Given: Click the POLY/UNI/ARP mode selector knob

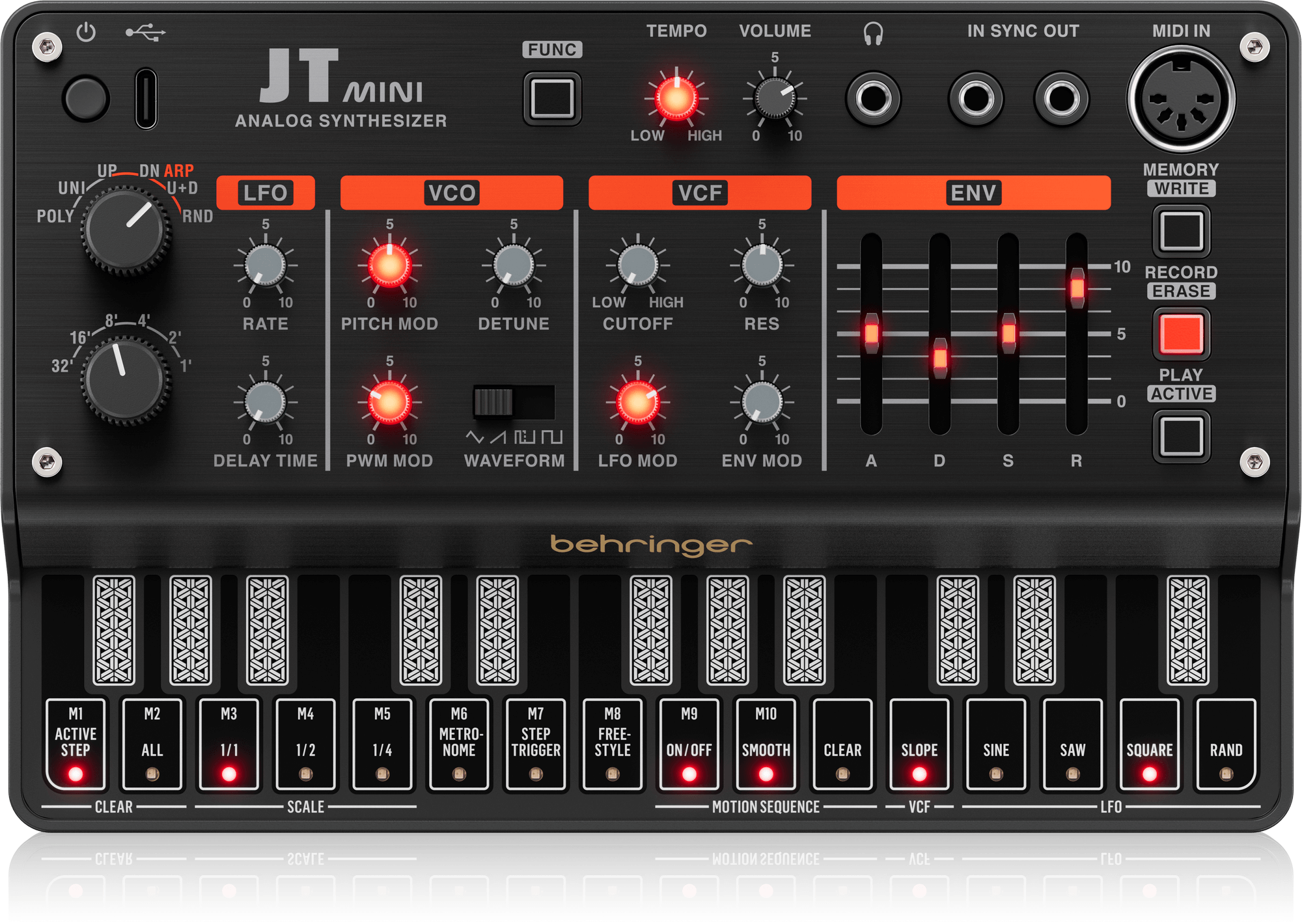Looking at the screenshot, I should click(126, 230).
